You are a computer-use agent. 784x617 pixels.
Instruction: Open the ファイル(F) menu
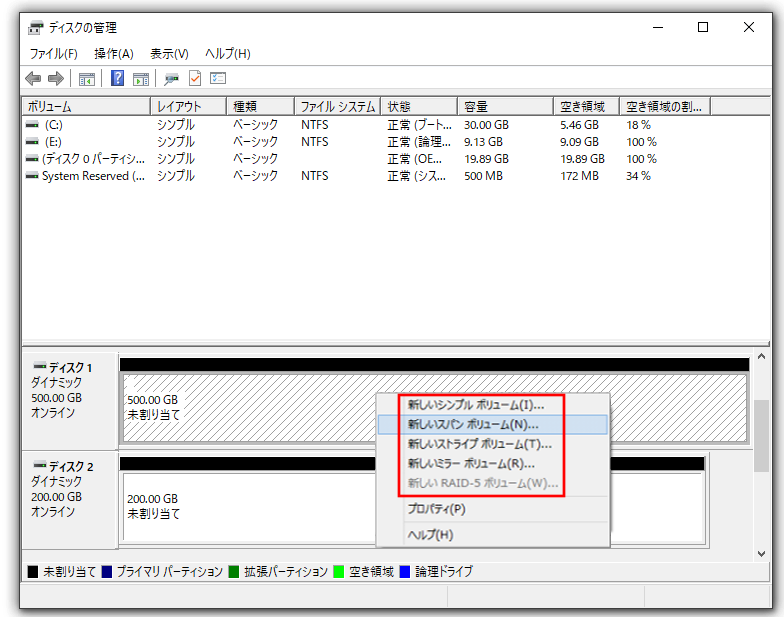point(53,53)
